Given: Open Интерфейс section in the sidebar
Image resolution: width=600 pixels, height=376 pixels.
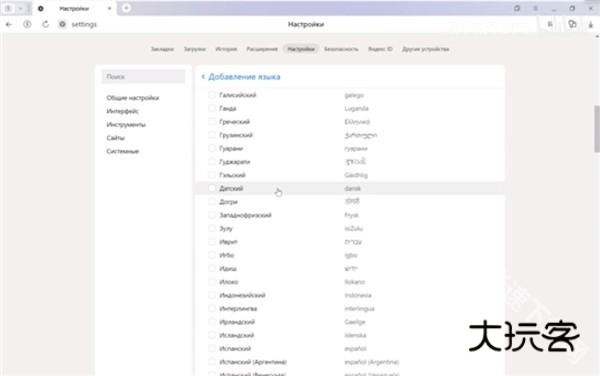Looking at the screenshot, I should pyautogui.click(x=122, y=111).
